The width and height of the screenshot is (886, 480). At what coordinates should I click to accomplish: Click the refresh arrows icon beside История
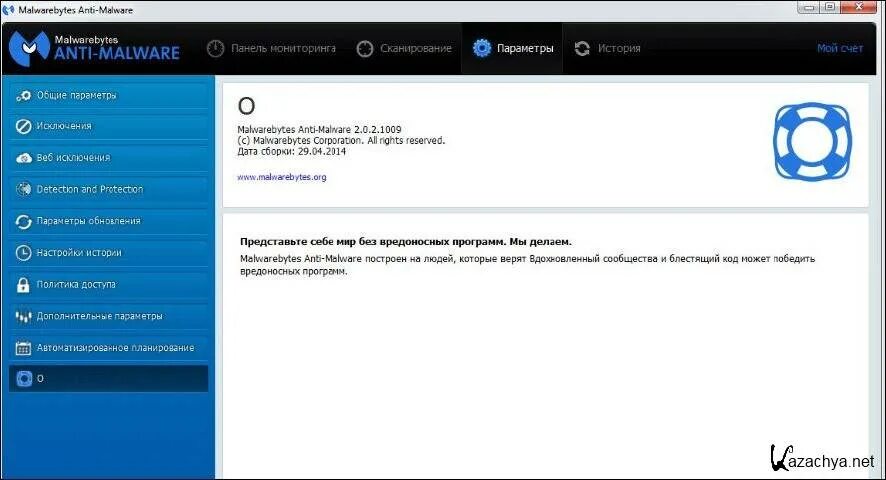click(x=582, y=49)
